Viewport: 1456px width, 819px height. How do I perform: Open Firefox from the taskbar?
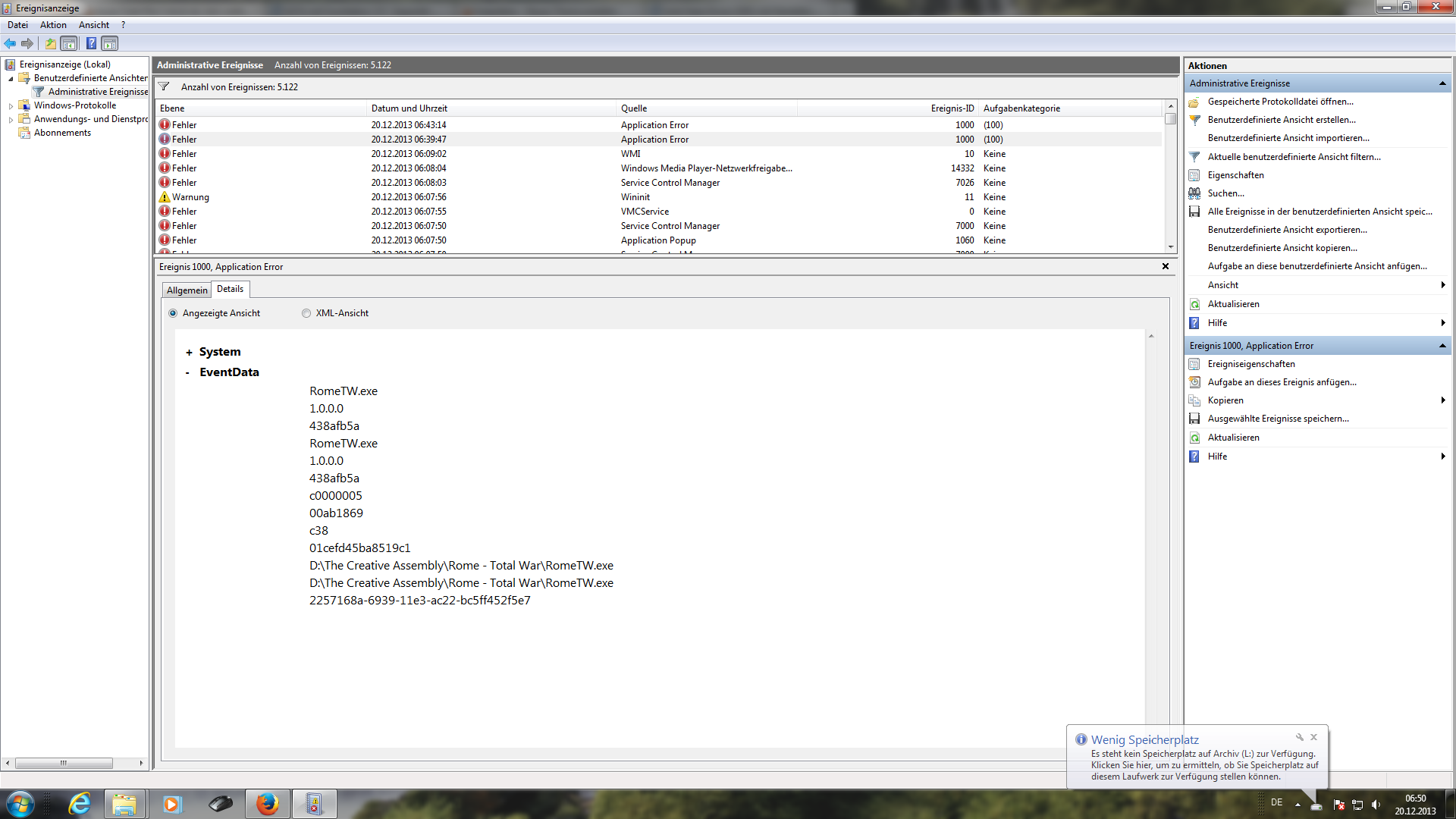pyautogui.click(x=267, y=804)
